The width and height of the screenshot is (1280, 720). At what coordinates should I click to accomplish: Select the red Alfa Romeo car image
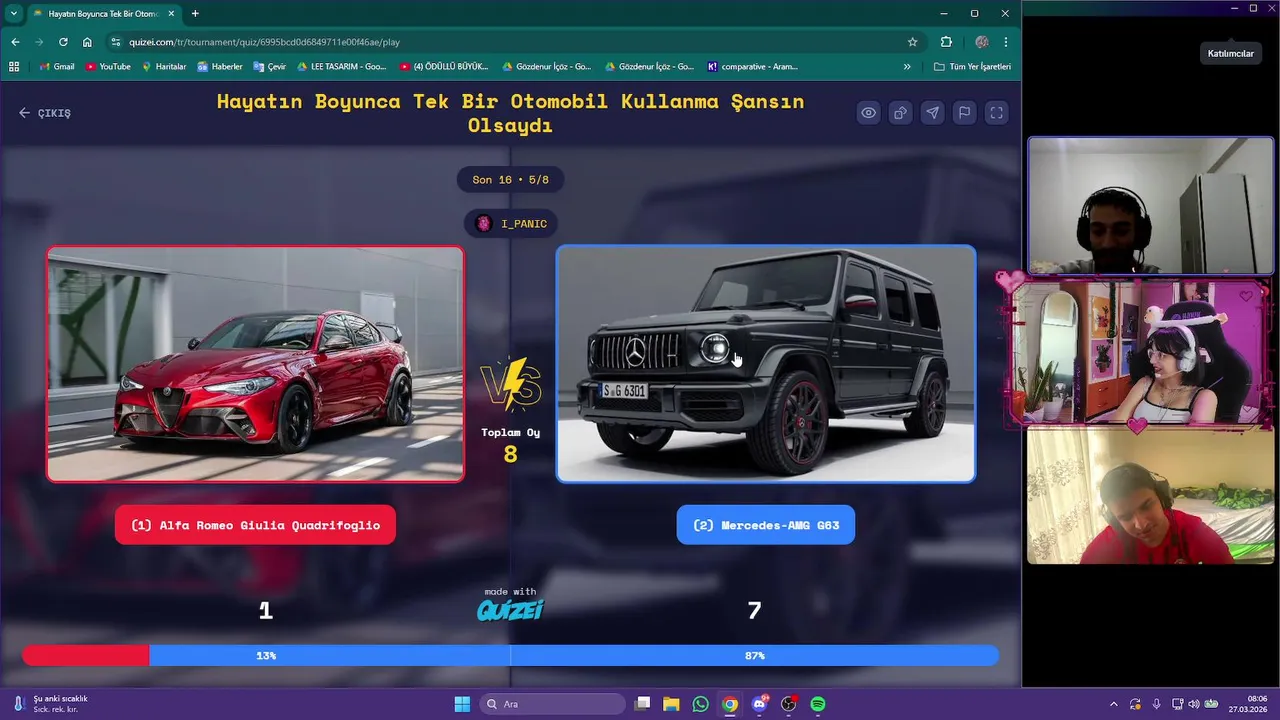pos(255,364)
